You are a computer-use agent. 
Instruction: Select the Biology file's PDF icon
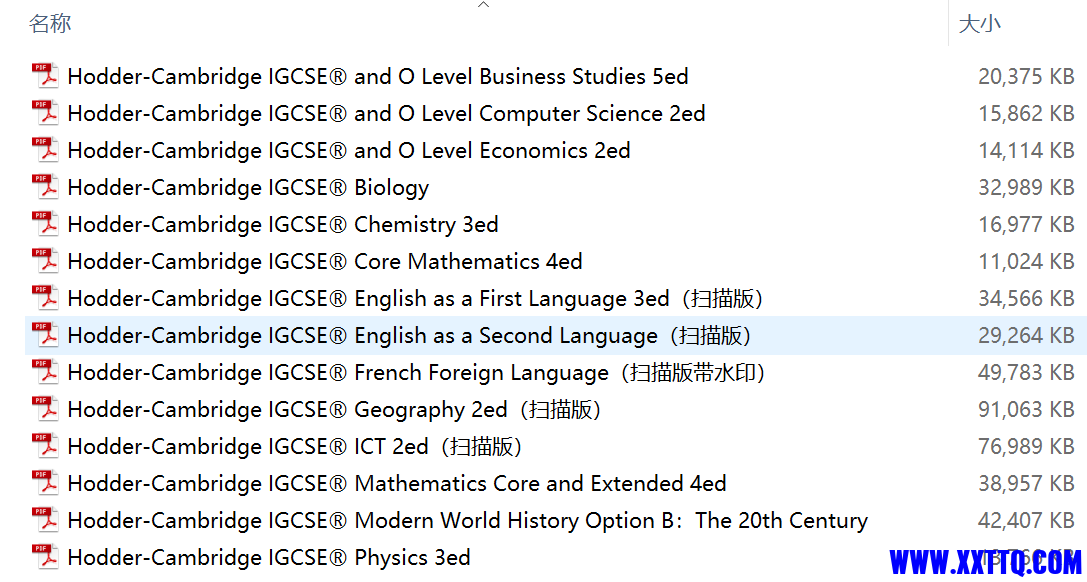[x=46, y=187]
